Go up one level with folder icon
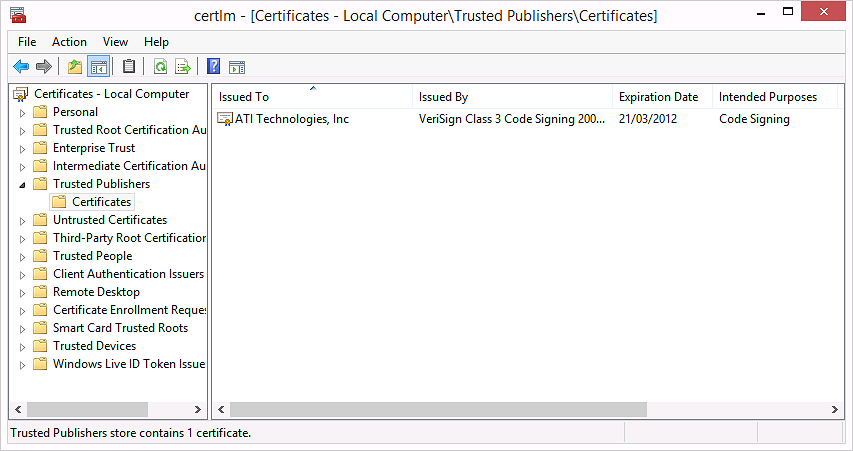The width and height of the screenshot is (853, 451). pos(74,67)
